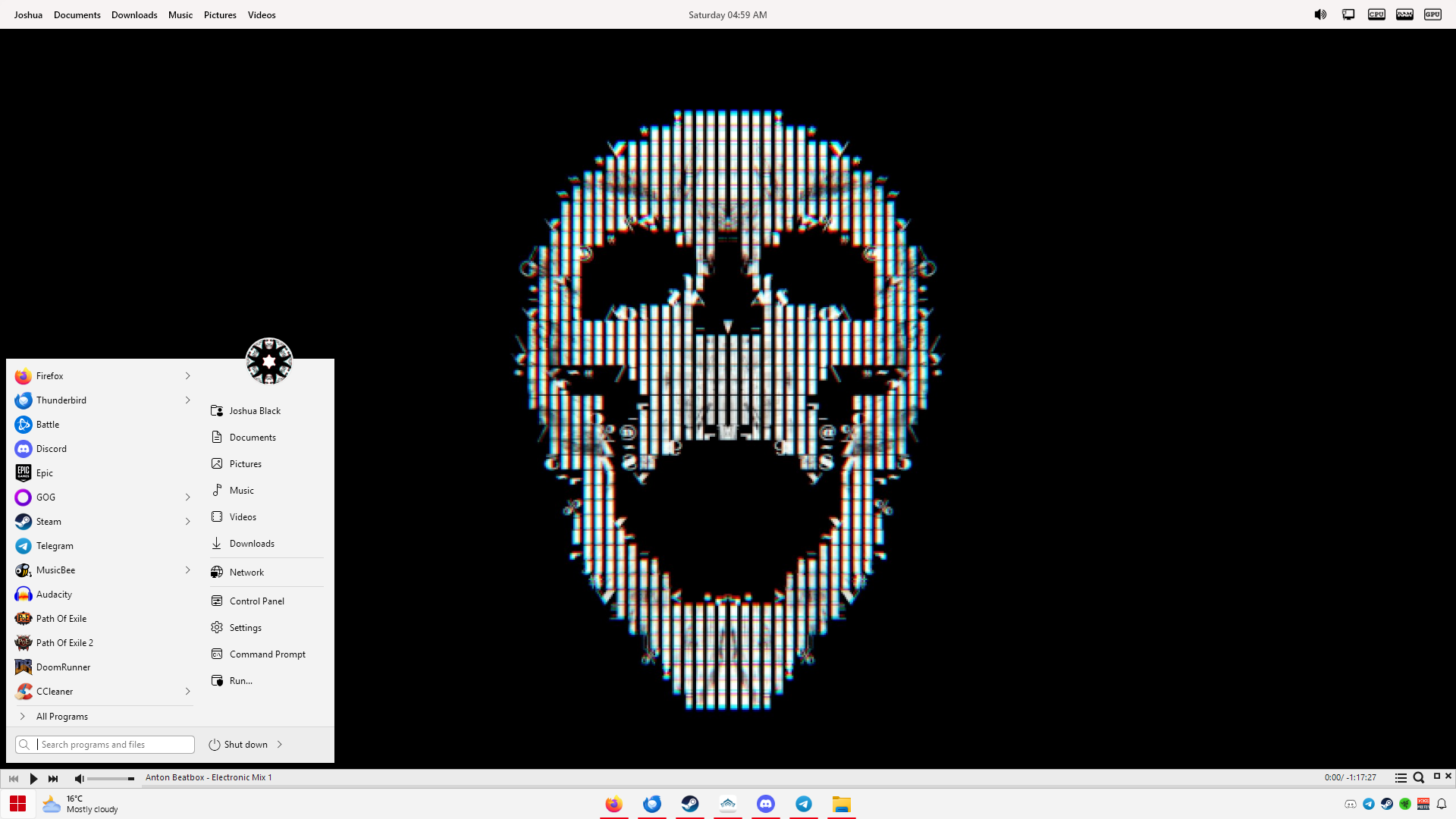Go to previous track

(14, 779)
